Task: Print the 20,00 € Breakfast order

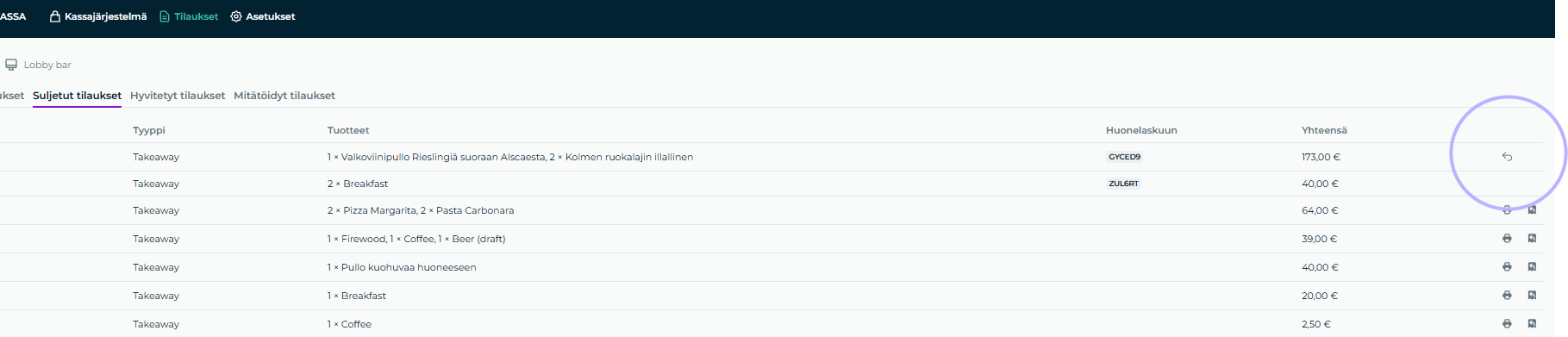Action: click(x=1507, y=296)
